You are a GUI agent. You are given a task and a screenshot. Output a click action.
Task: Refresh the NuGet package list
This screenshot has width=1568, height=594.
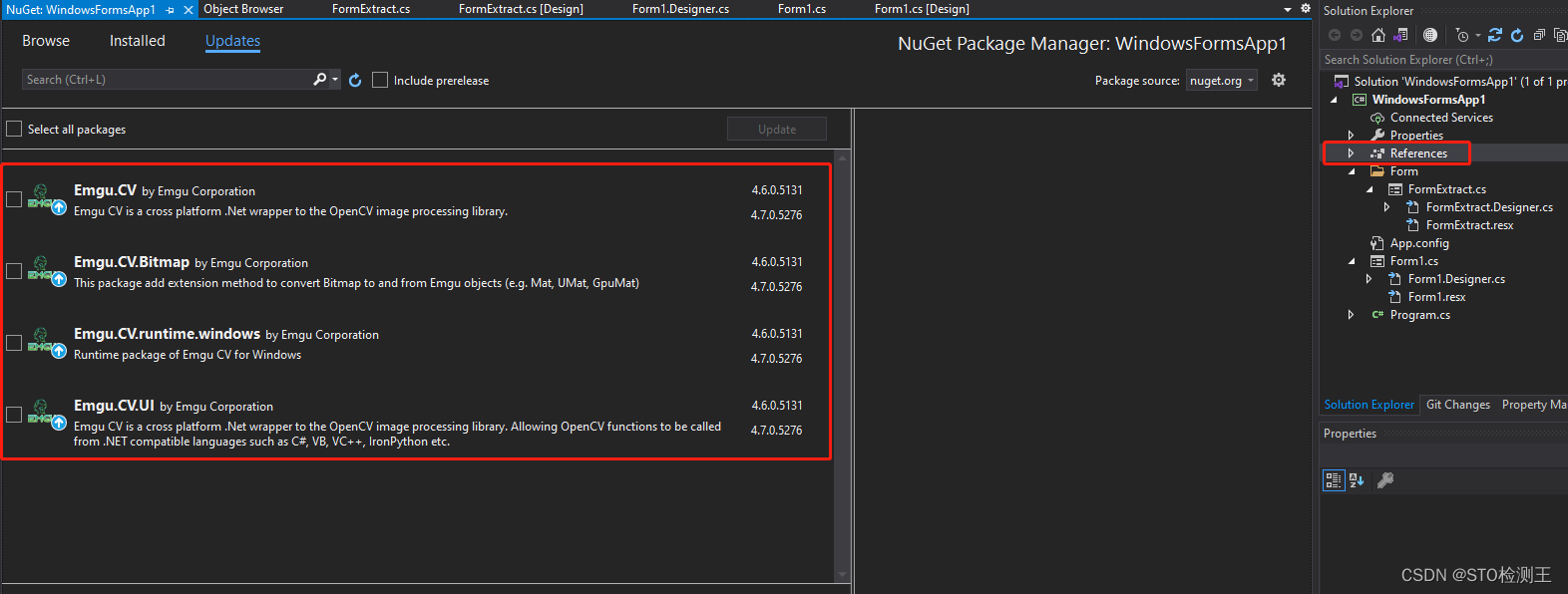[355, 80]
